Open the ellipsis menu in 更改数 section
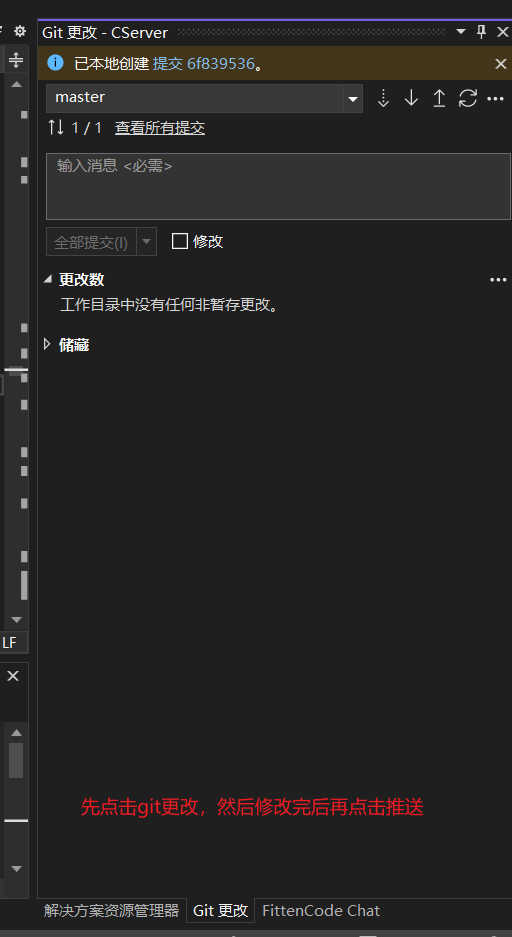This screenshot has height=937, width=512. (x=498, y=280)
